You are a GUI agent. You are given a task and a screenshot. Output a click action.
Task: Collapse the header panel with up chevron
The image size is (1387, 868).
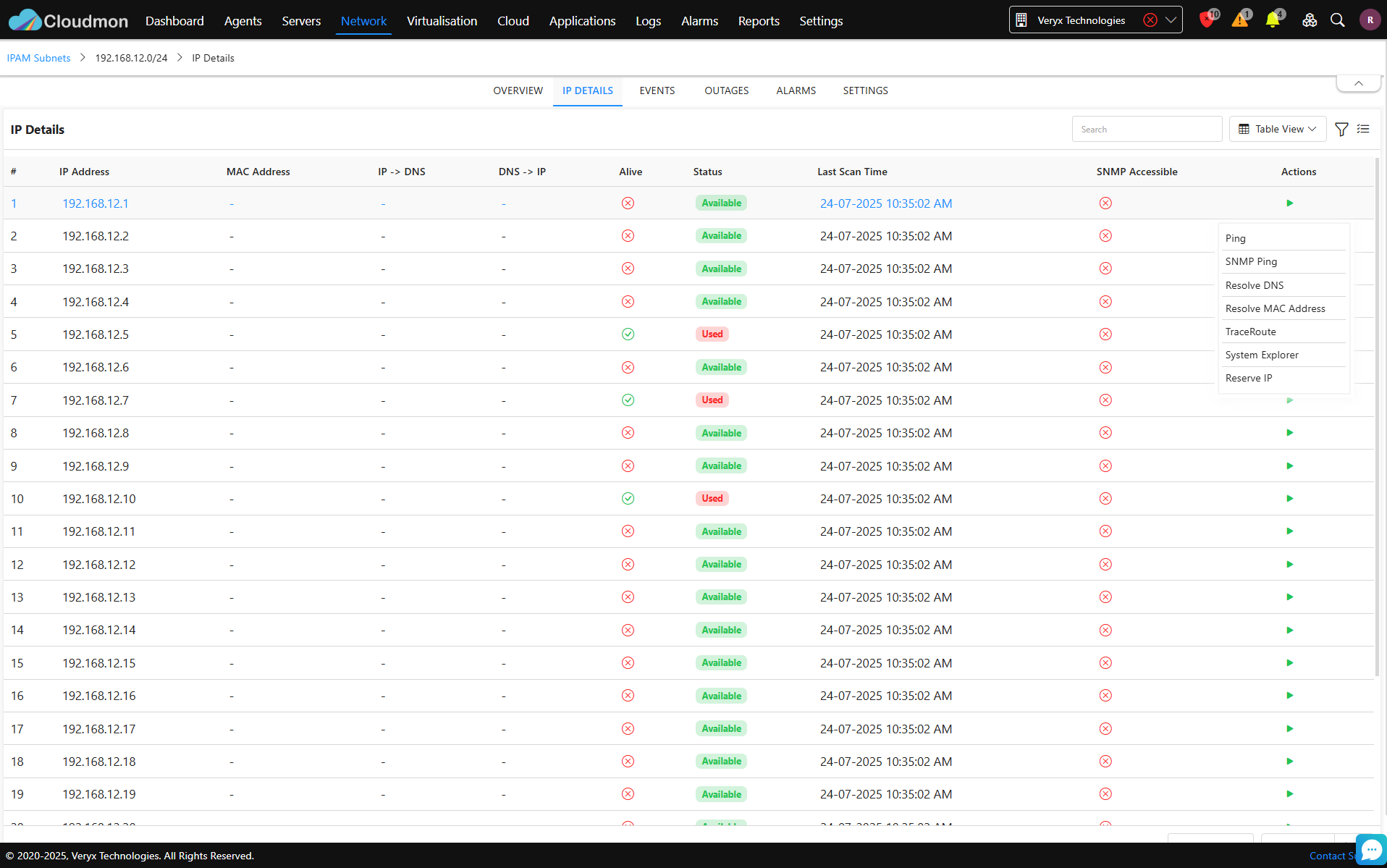[1359, 83]
